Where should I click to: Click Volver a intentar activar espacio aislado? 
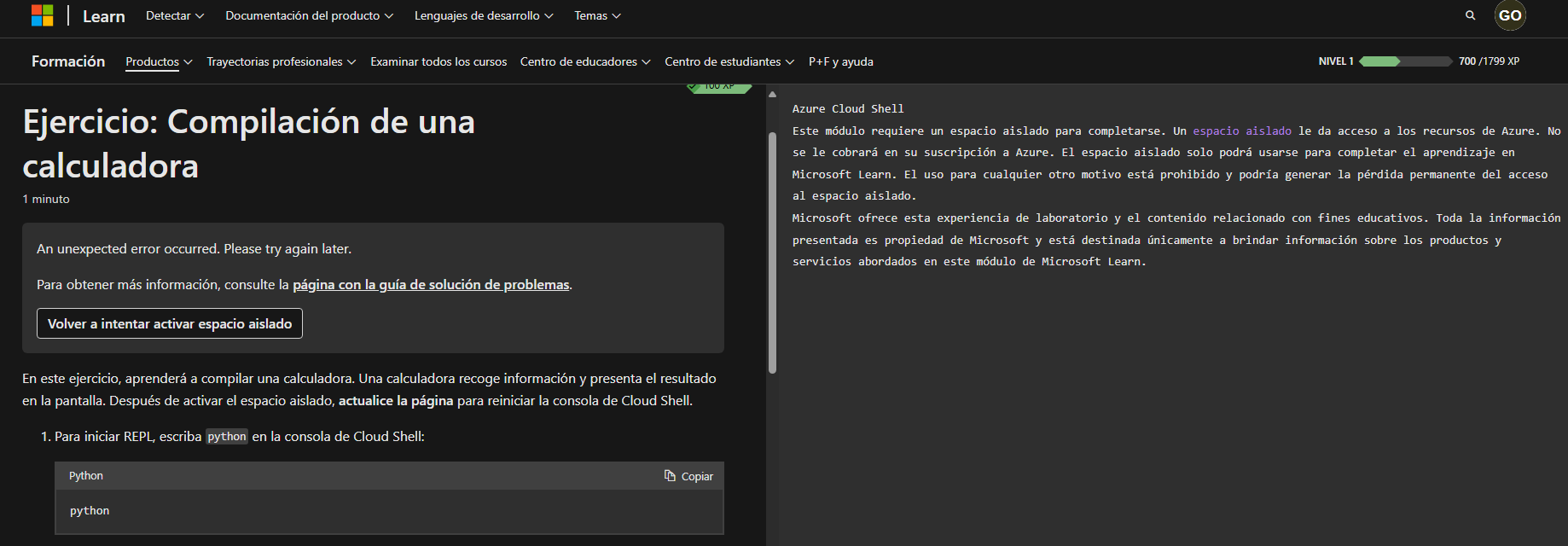tap(170, 323)
